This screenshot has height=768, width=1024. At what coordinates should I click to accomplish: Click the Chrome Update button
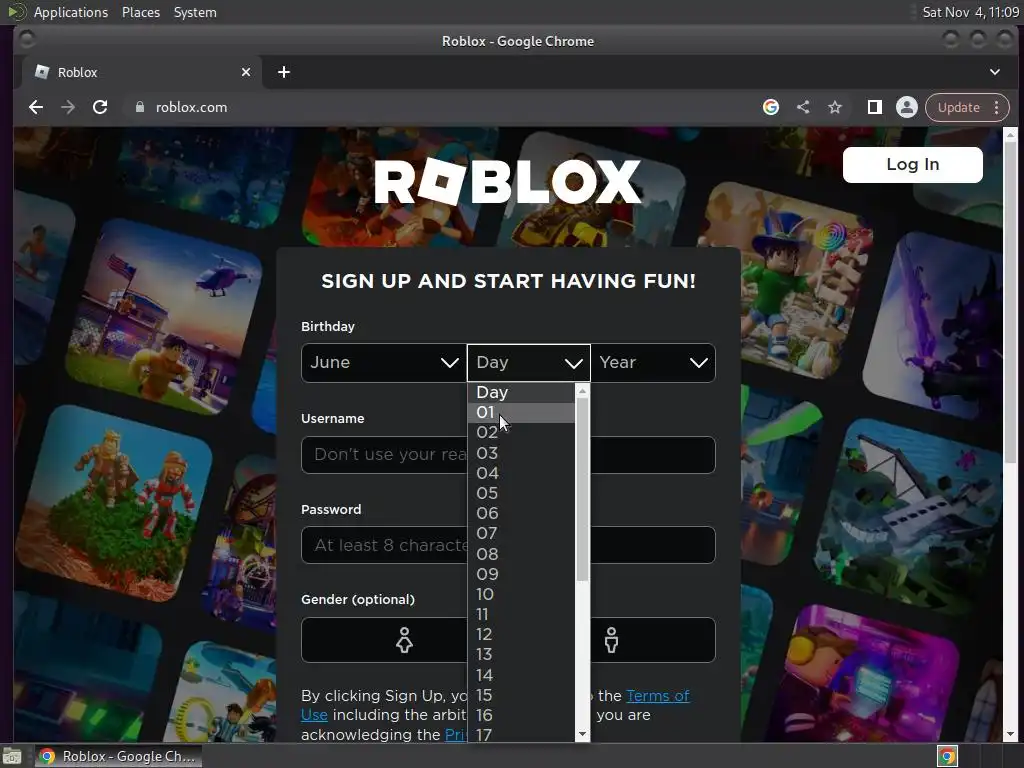point(958,107)
